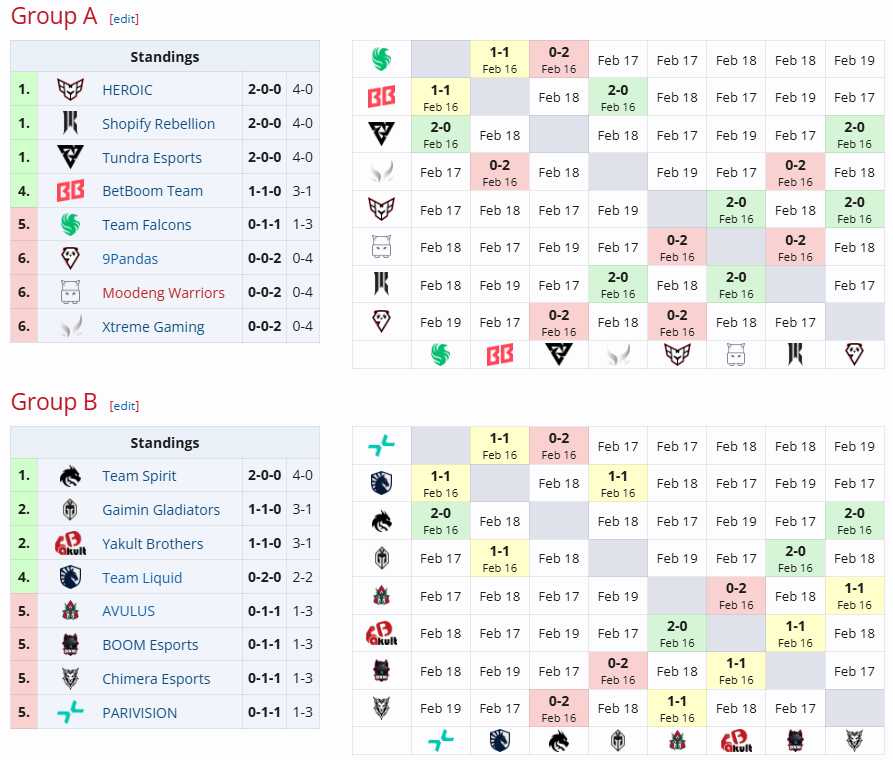Image resolution: width=893 pixels, height=760 pixels.
Task: Open the BetBoom Team link
Action: [x=153, y=191]
